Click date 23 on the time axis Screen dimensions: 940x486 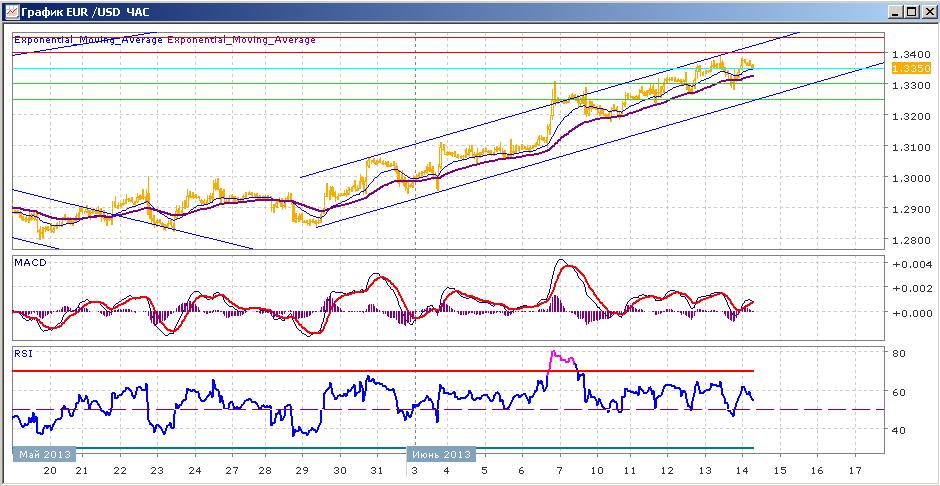(x=157, y=470)
